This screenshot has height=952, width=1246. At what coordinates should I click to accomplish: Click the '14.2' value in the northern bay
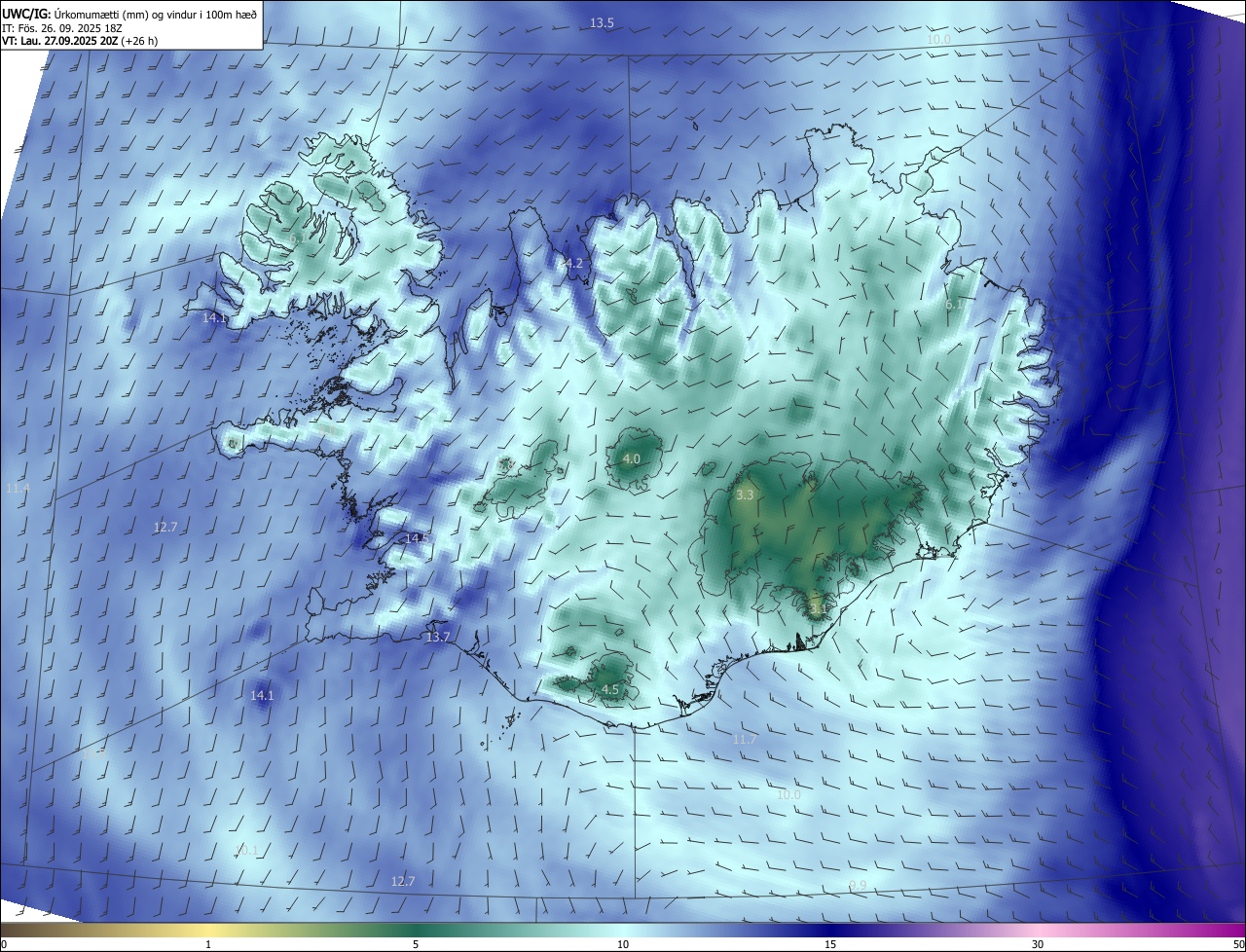point(570,264)
